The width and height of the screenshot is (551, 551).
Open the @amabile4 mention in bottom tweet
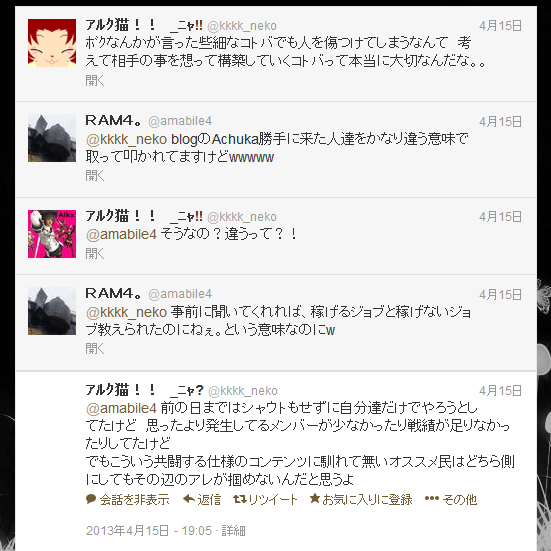point(121,408)
